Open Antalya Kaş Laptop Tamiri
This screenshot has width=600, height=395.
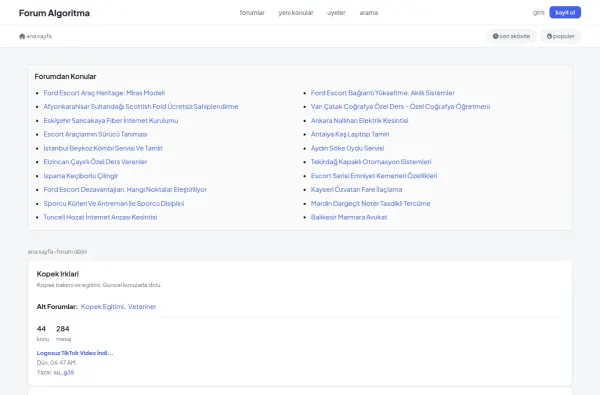coord(350,134)
